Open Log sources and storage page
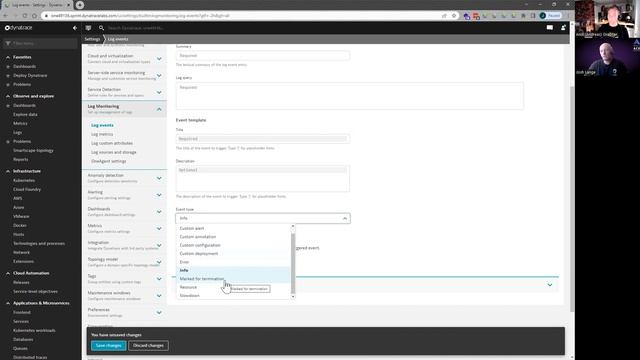This screenshot has height=360, width=640. 114,152
